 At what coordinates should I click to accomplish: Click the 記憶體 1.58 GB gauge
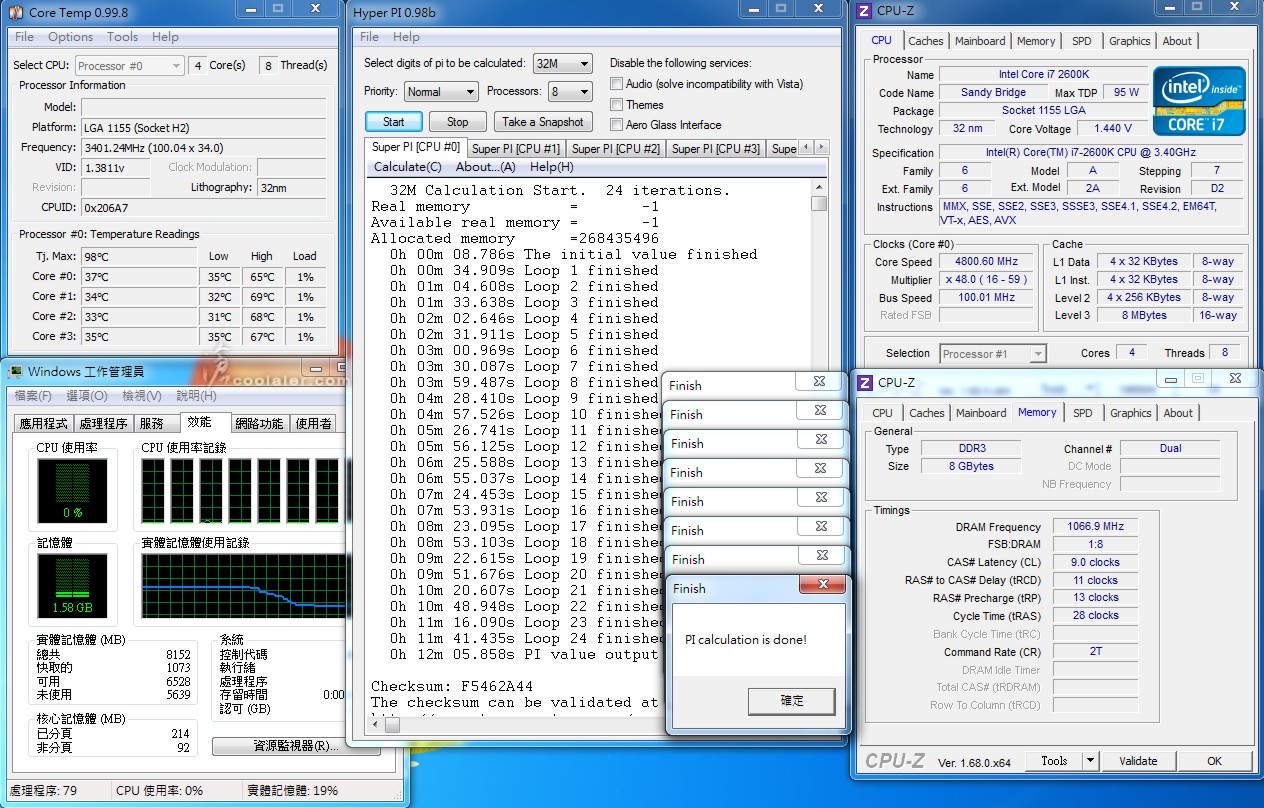[72, 585]
